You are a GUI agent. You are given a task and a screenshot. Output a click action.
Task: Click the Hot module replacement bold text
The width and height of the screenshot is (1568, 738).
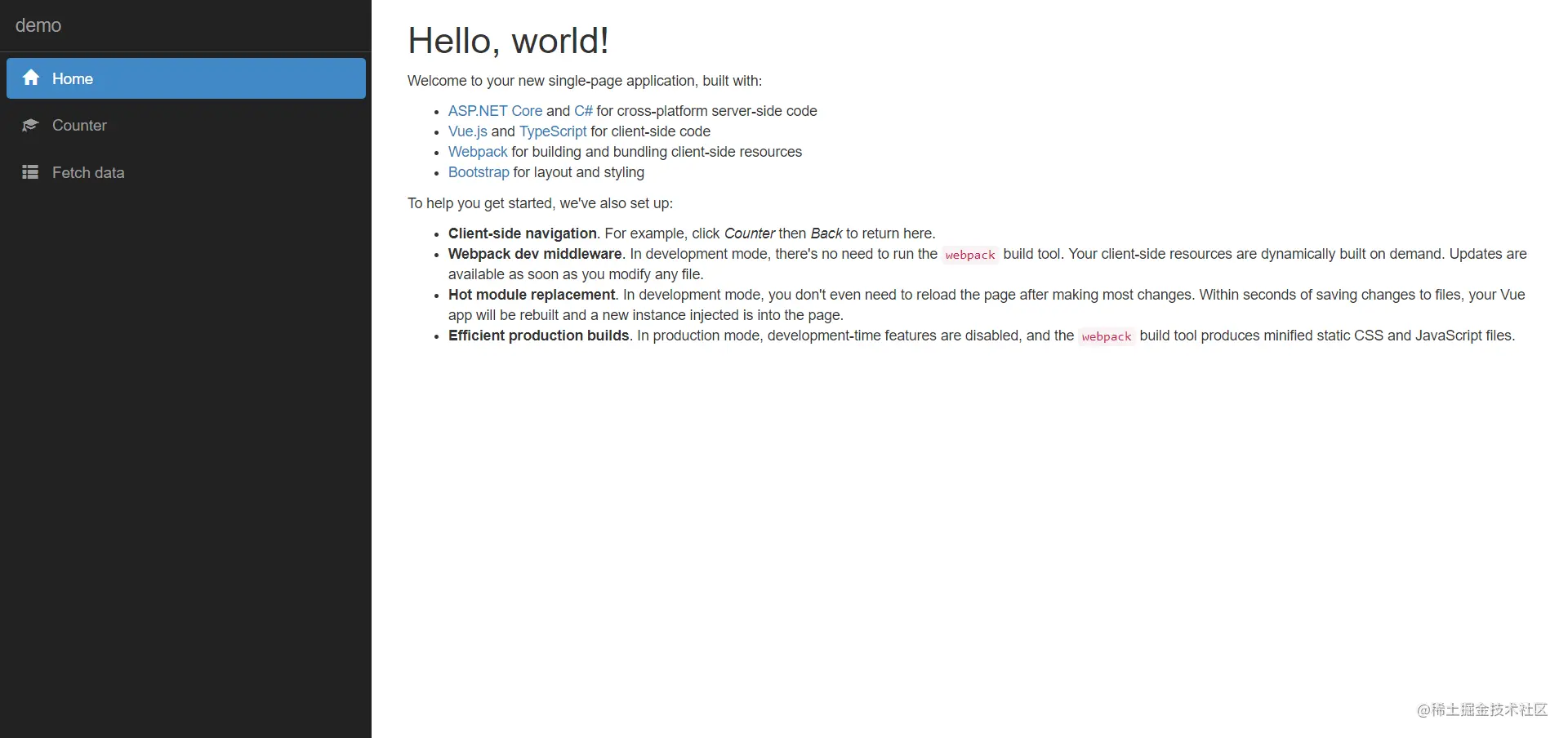point(532,295)
